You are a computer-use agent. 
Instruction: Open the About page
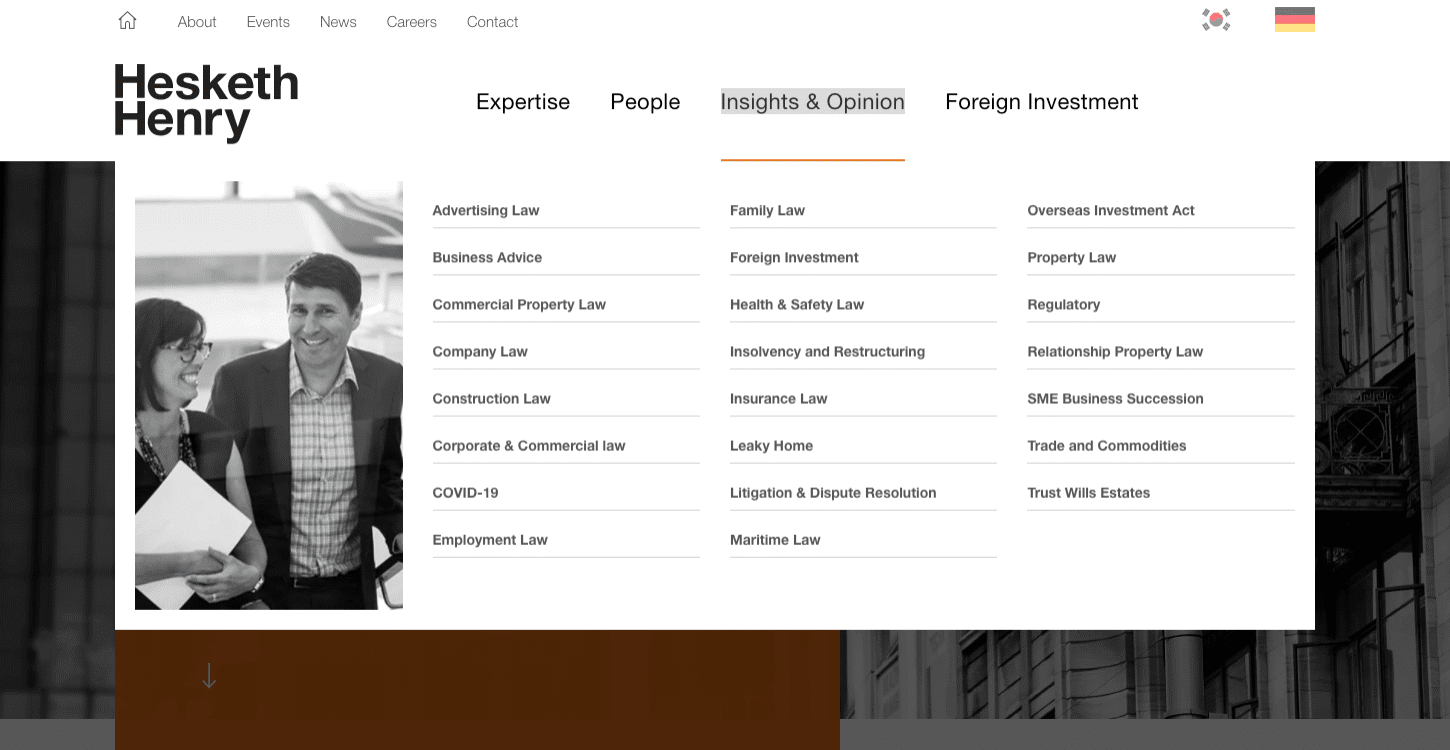click(197, 22)
